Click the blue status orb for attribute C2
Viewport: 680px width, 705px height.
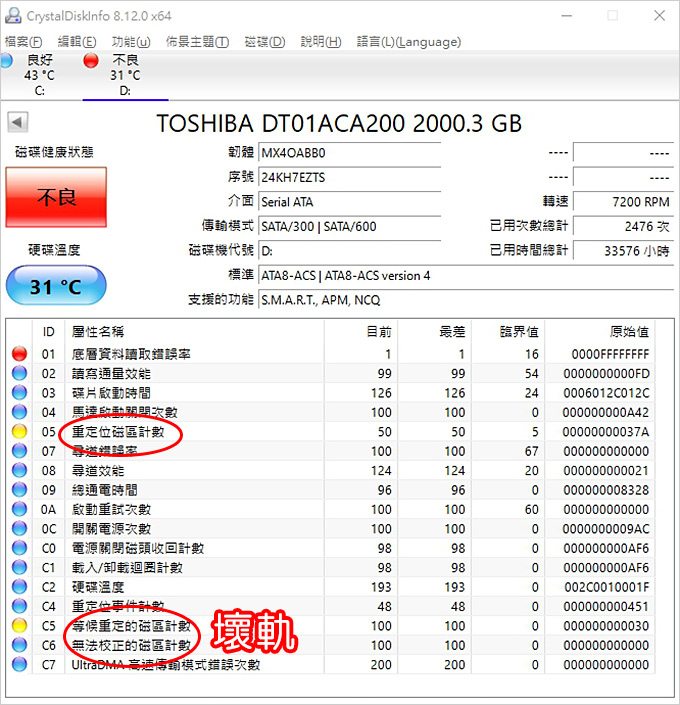pyautogui.click(x=19, y=586)
